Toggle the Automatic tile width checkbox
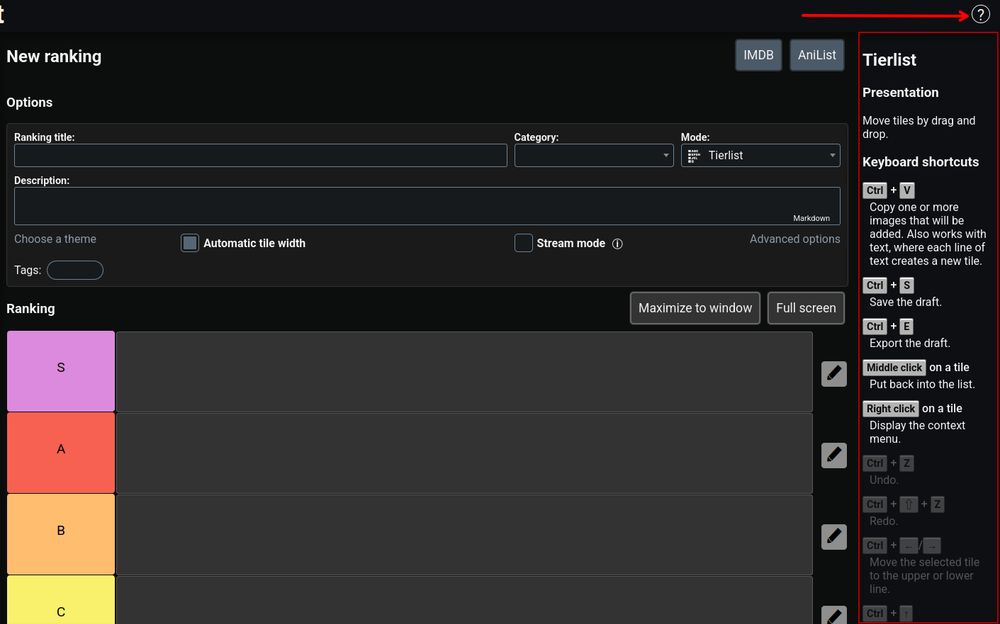 (189, 242)
